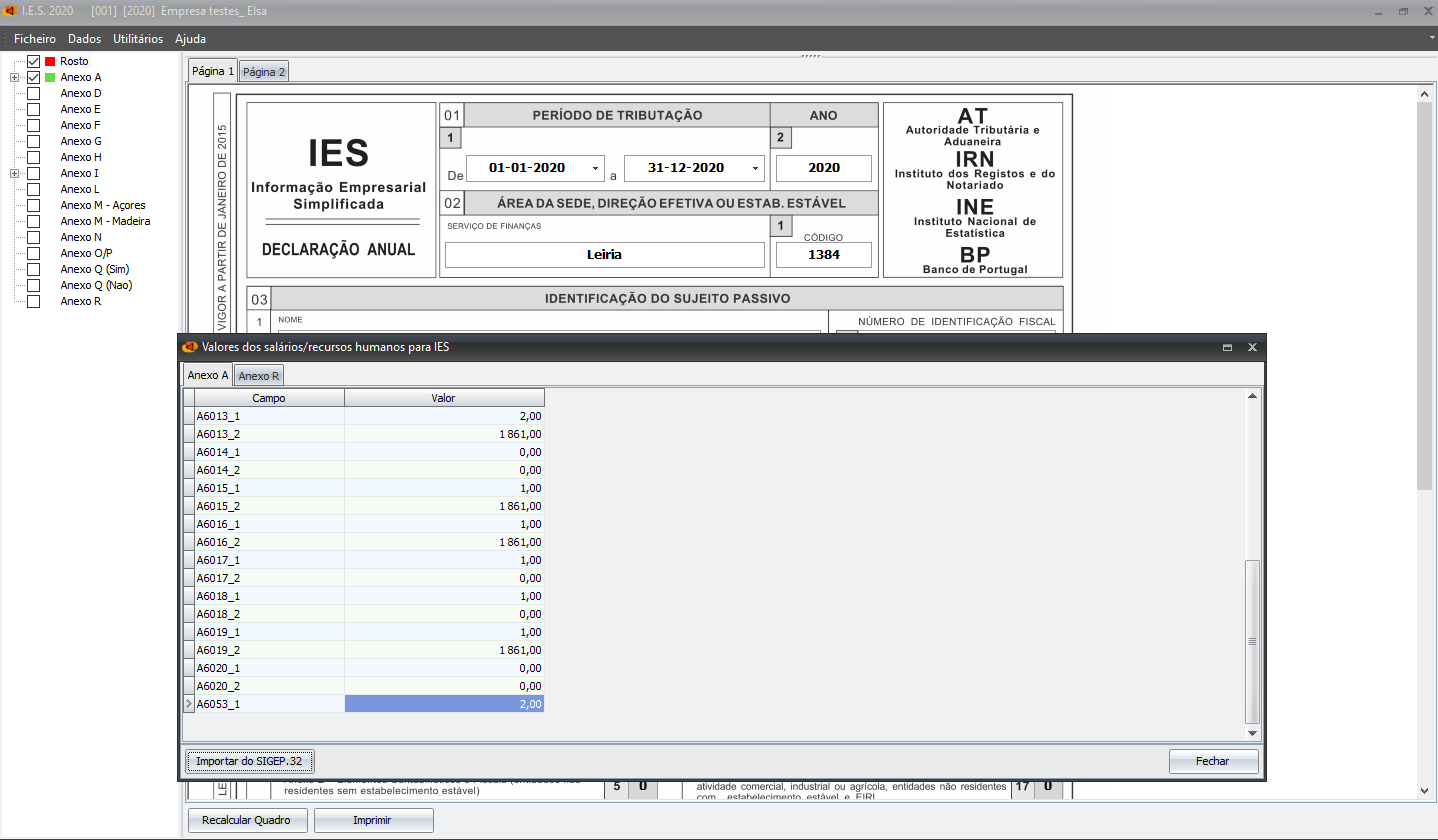Close the Valores dos salários dialog

click(x=1252, y=347)
